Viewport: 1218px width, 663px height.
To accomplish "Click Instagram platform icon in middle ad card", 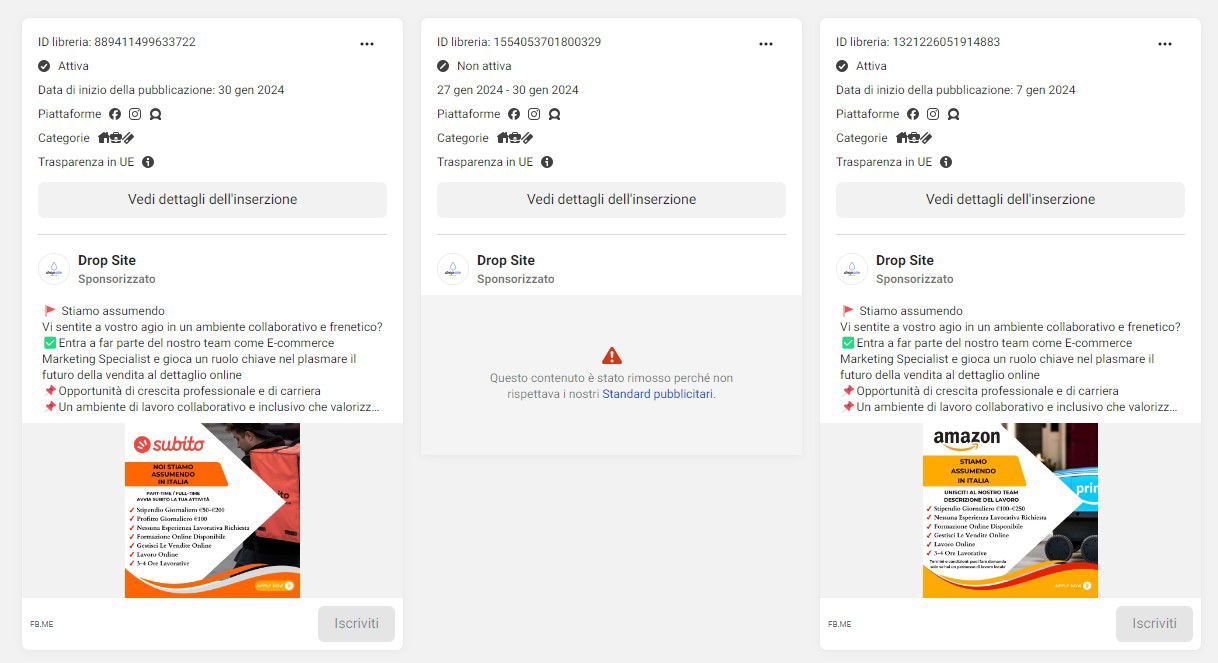I will point(534,114).
